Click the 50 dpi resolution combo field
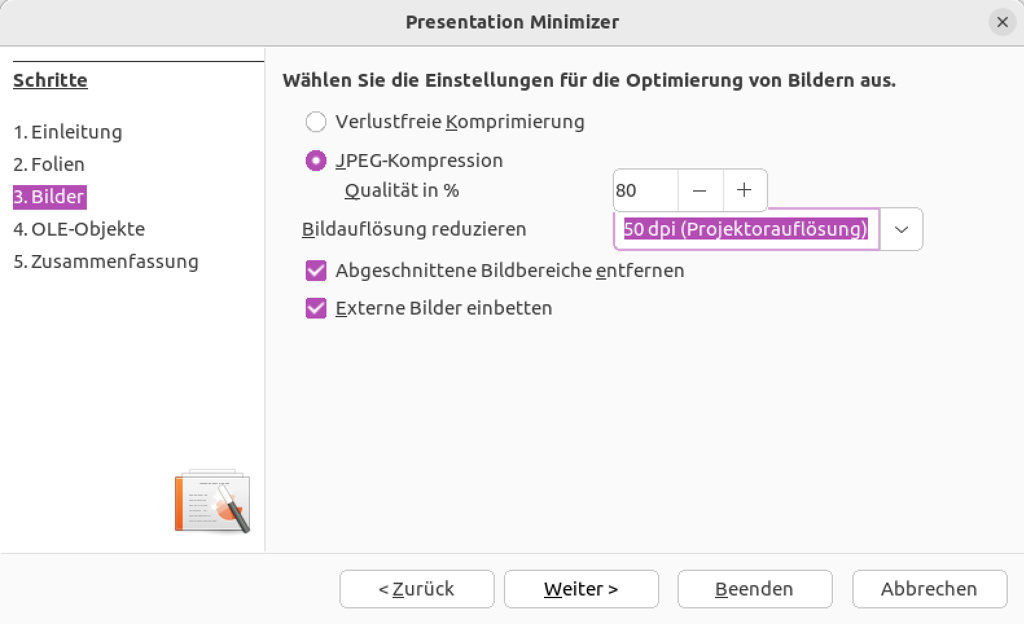1024x624 pixels. (745, 229)
